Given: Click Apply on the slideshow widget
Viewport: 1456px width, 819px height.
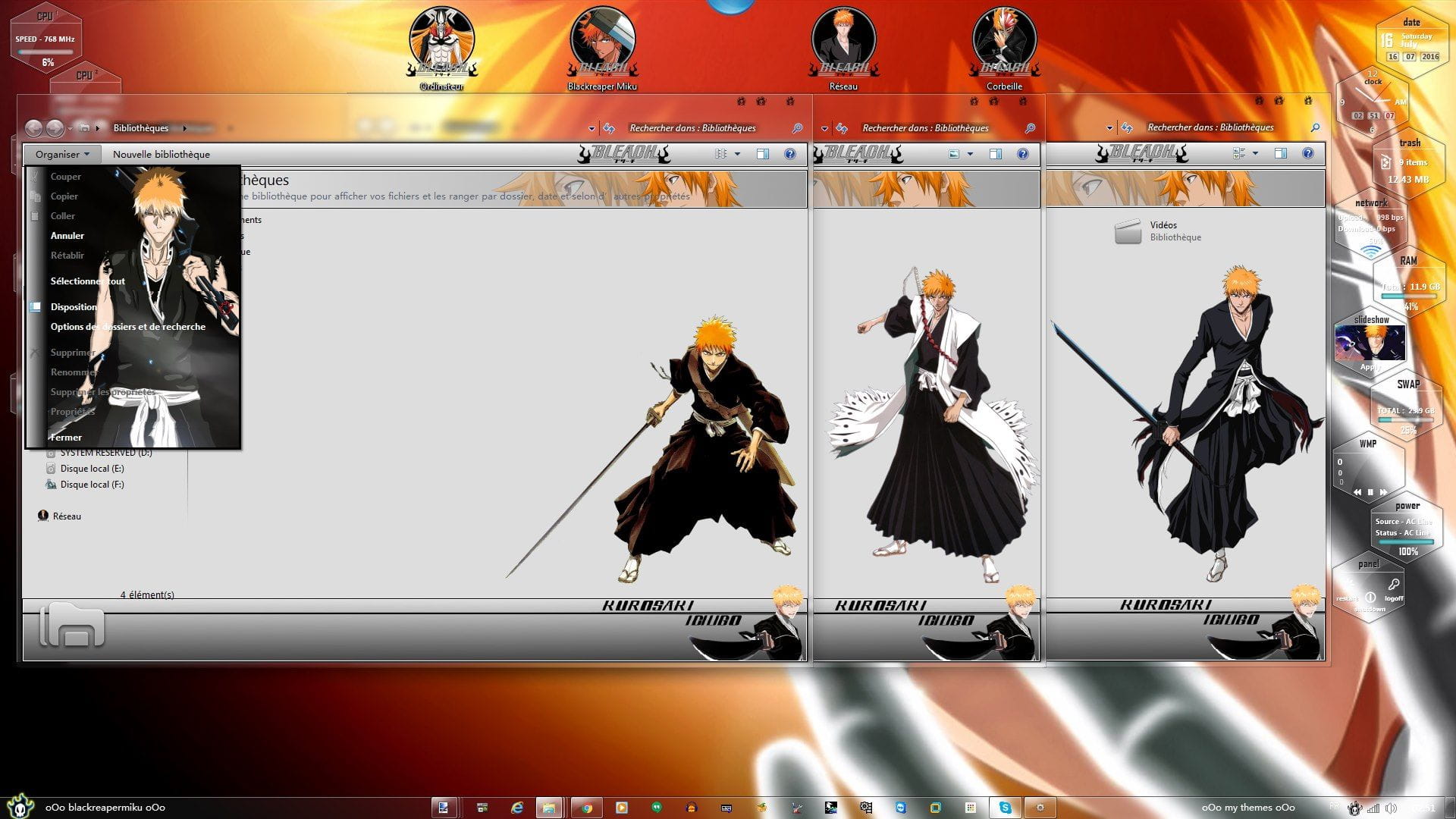Looking at the screenshot, I should click(x=1370, y=367).
